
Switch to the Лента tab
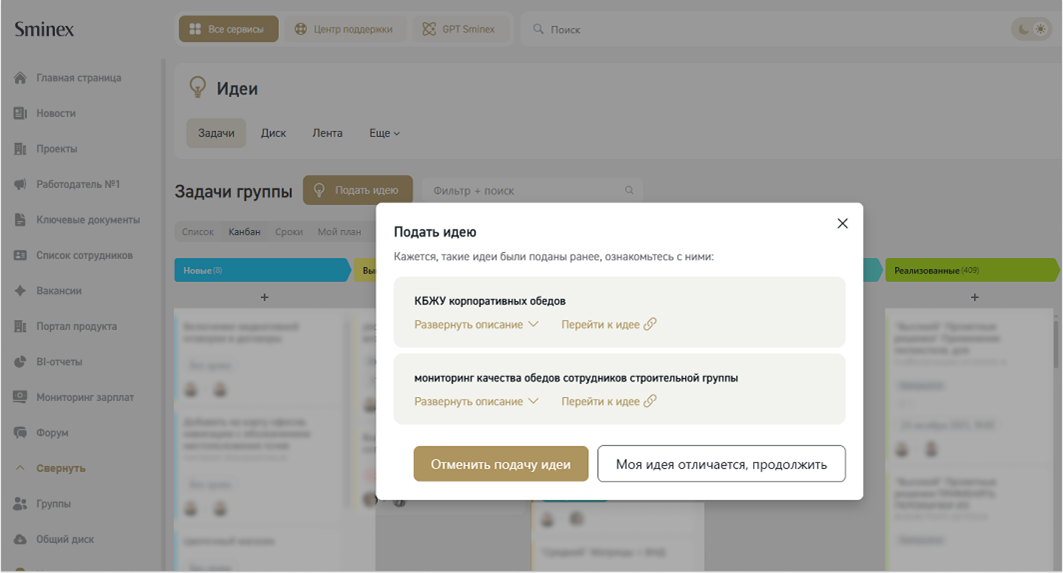(327, 133)
